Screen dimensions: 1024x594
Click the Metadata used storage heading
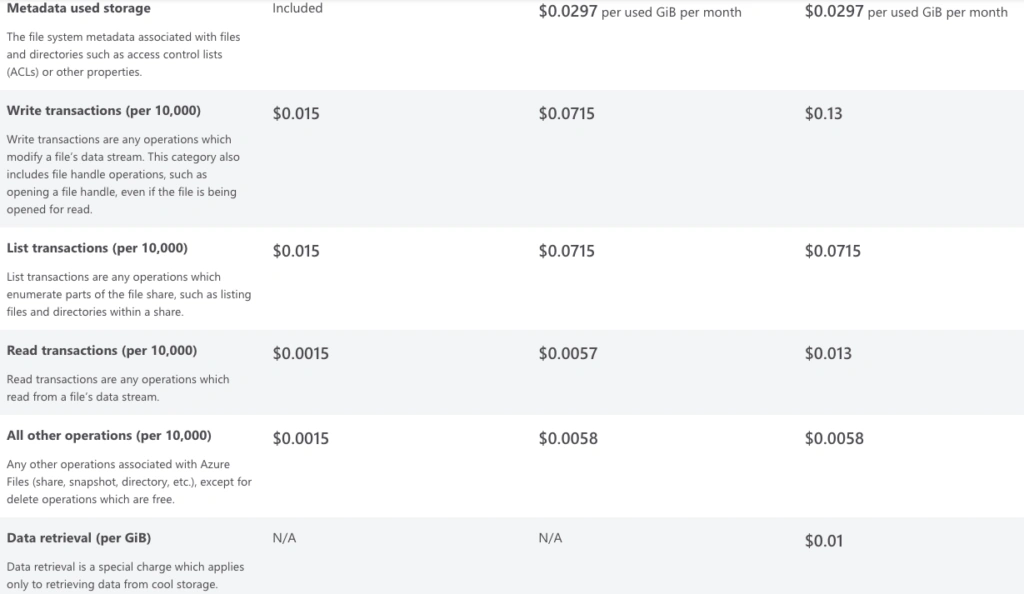coord(78,8)
